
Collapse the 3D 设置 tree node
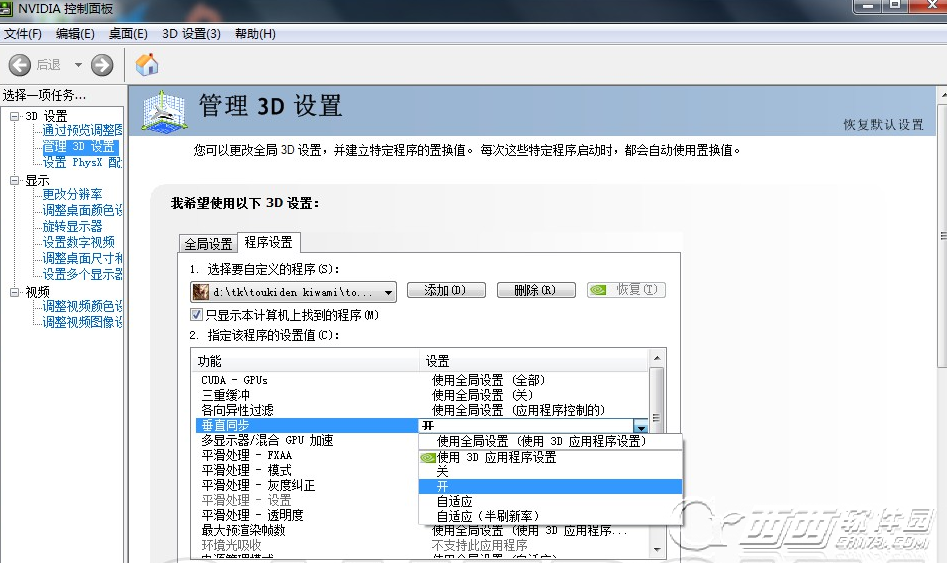(14, 116)
